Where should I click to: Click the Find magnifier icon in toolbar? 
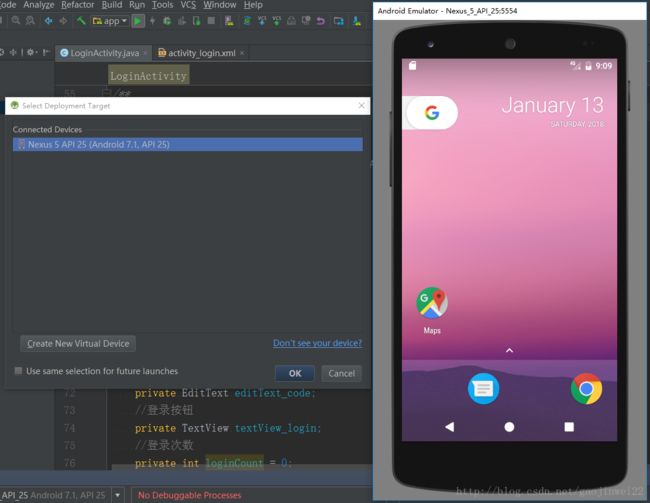[16, 20]
